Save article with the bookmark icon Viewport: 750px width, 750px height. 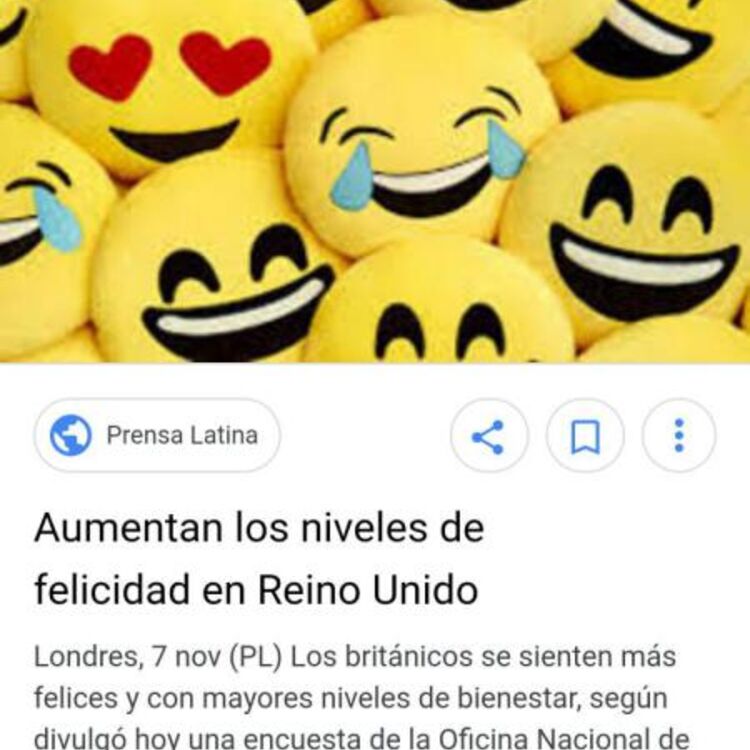[x=585, y=436]
